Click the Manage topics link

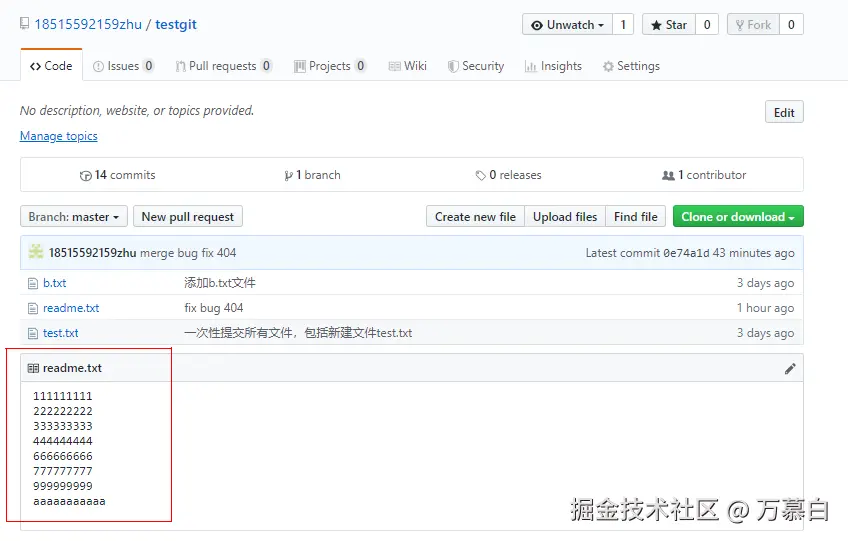click(59, 136)
